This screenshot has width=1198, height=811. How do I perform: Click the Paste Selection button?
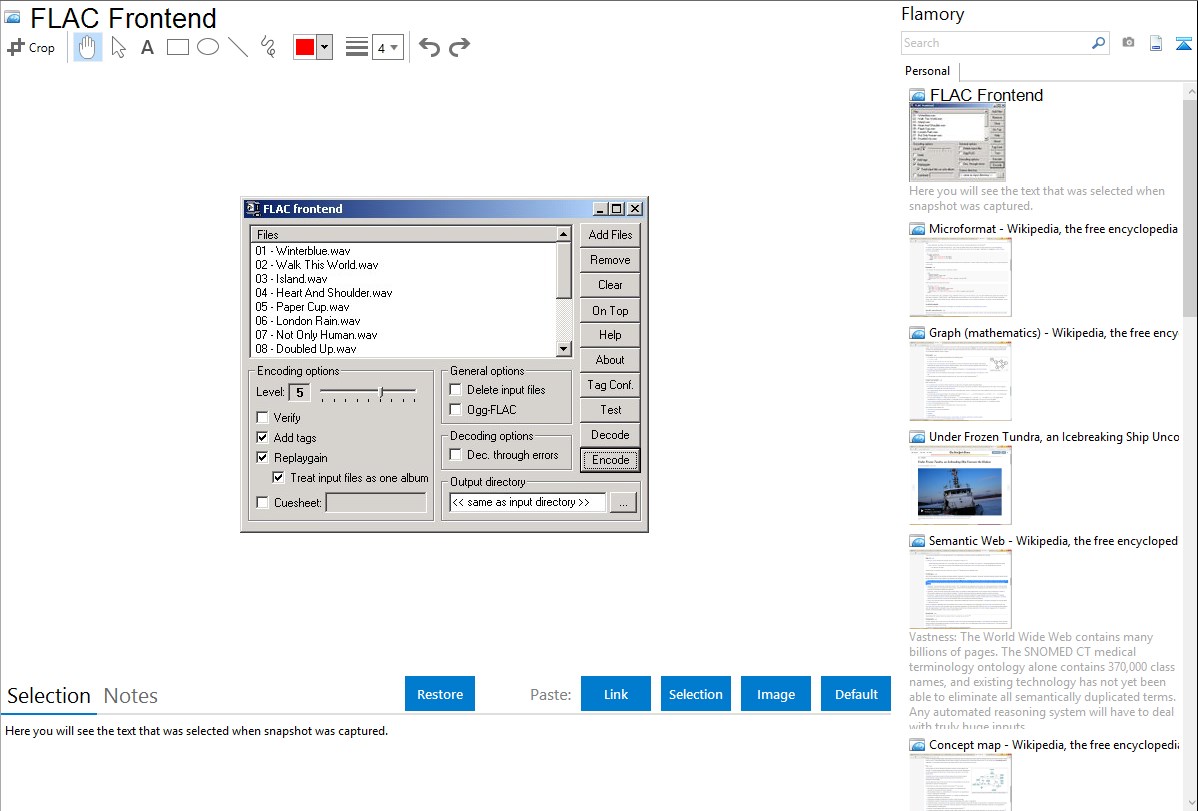pos(695,694)
